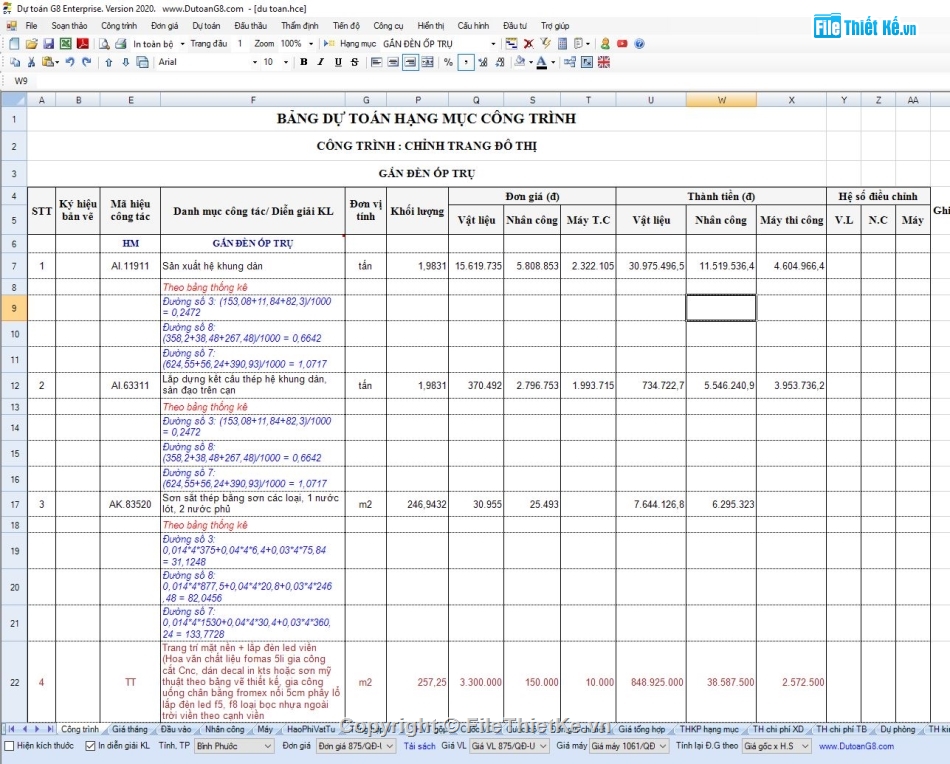Screen dimensions: 950x764
Task: Apply bold formatting
Action: [x=304, y=62]
